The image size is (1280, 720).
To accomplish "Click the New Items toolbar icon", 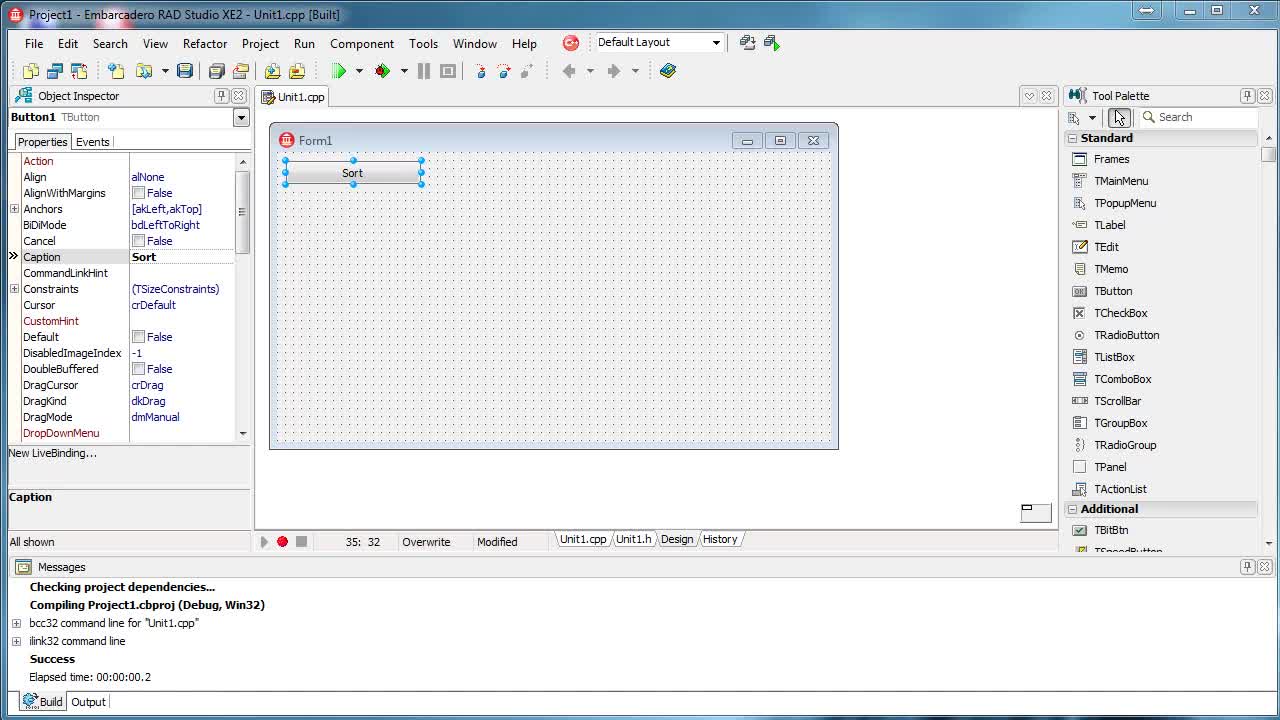I will tap(116, 71).
